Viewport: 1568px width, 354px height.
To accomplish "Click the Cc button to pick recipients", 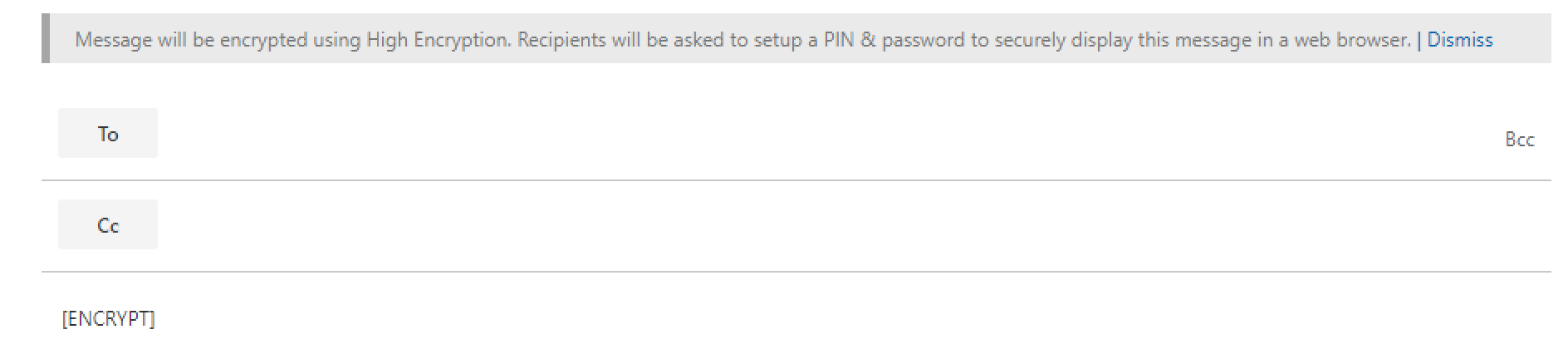I will (108, 225).
